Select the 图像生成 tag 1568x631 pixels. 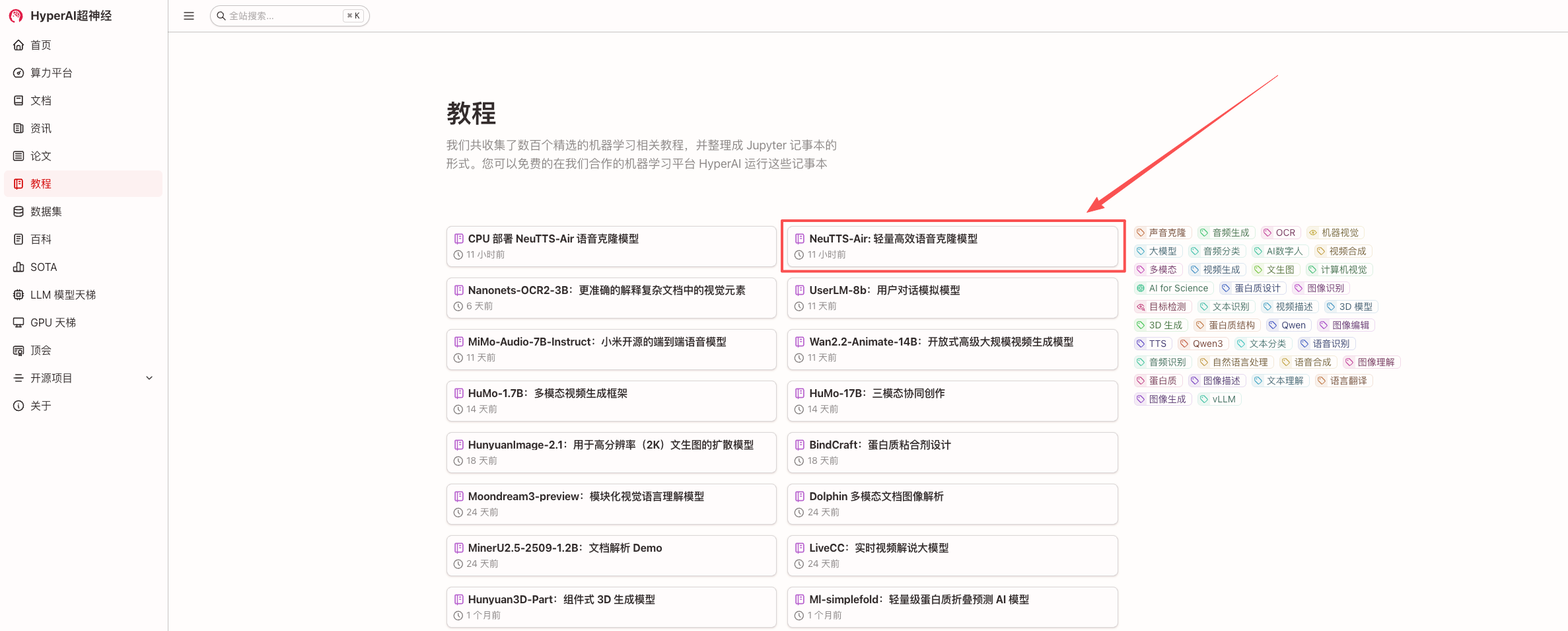[1162, 399]
